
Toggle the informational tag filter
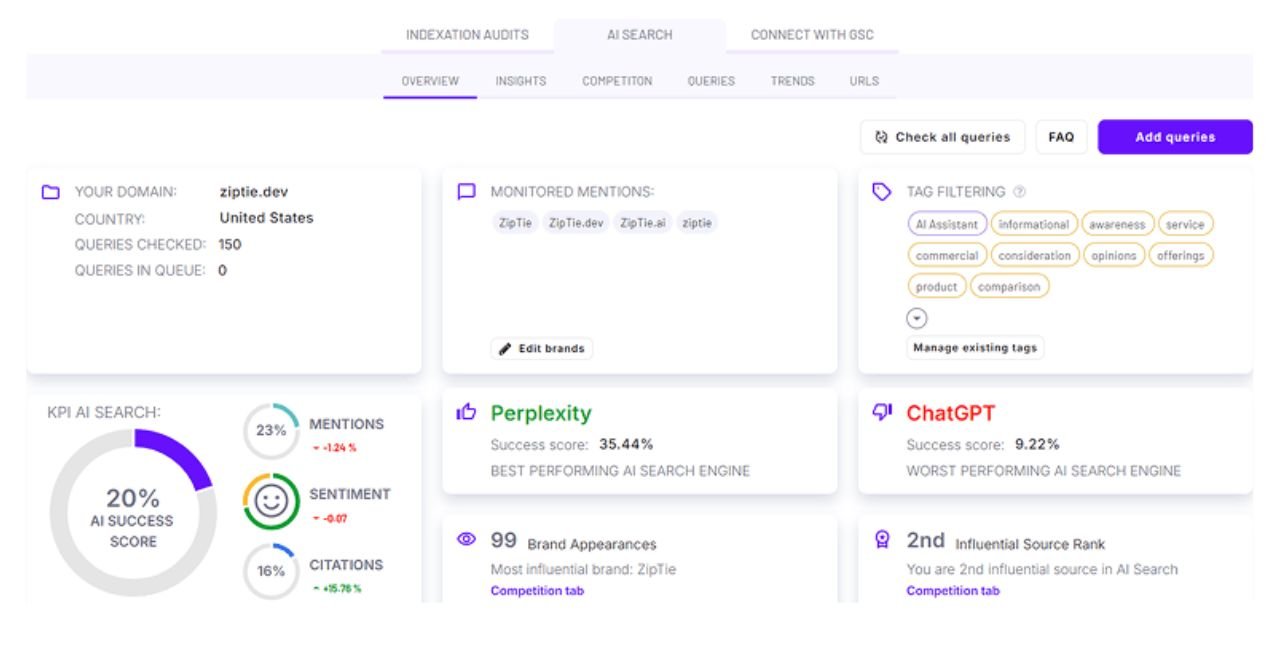coord(1033,225)
